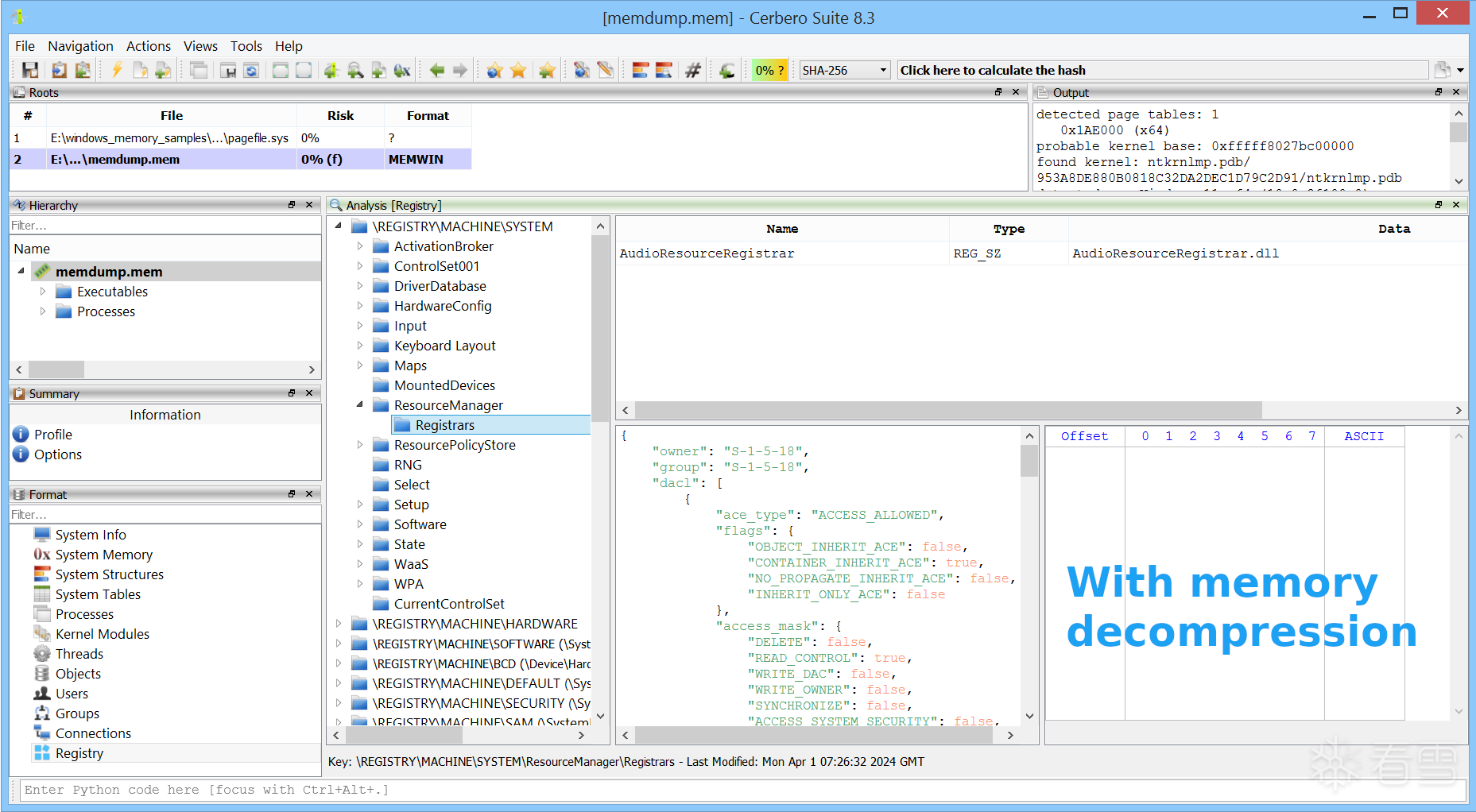Open Connections in the Format panel

click(93, 733)
